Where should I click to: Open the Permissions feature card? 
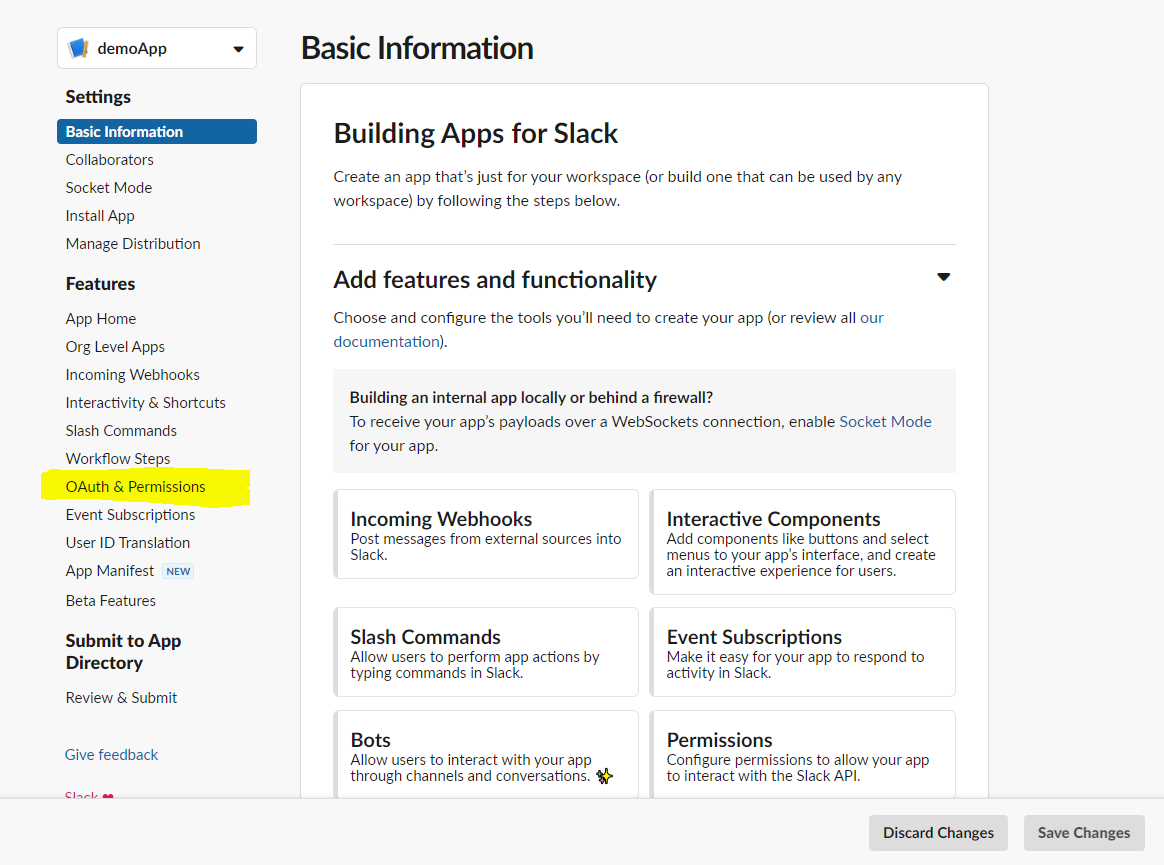coord(802,755)
